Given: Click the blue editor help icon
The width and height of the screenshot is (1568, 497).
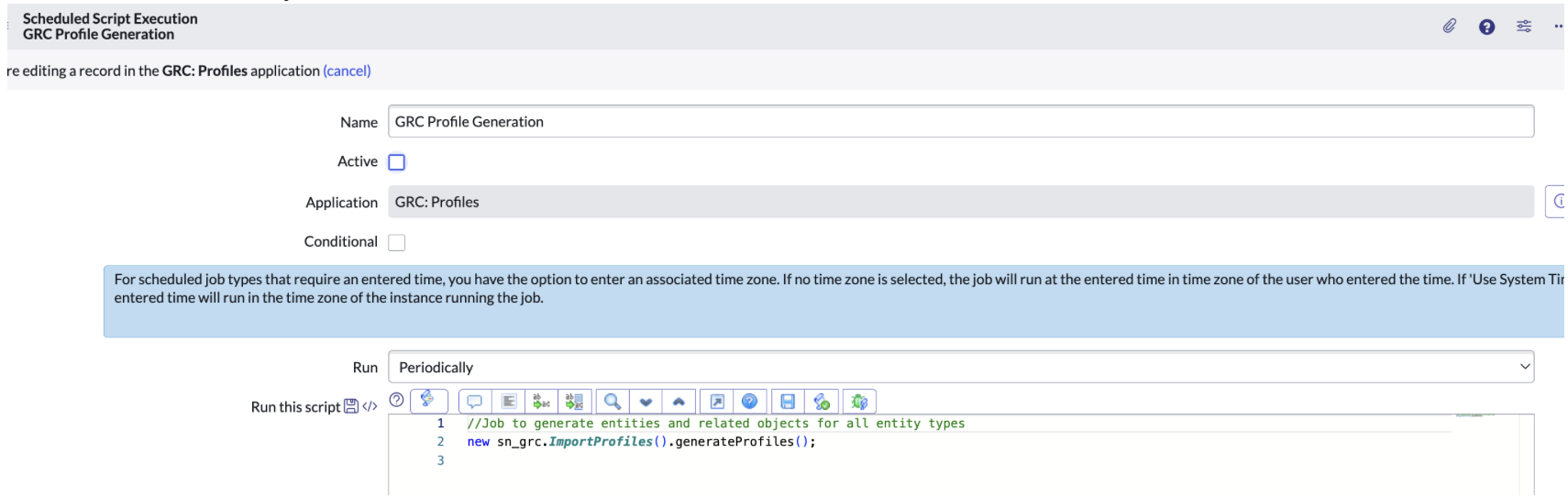Looking at the screenshot, I should [x=749, y=402].
